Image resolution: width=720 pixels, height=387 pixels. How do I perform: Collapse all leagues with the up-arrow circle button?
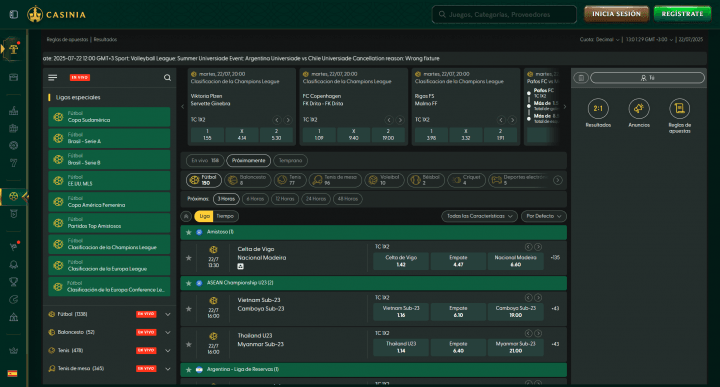[x=186, y=216]
